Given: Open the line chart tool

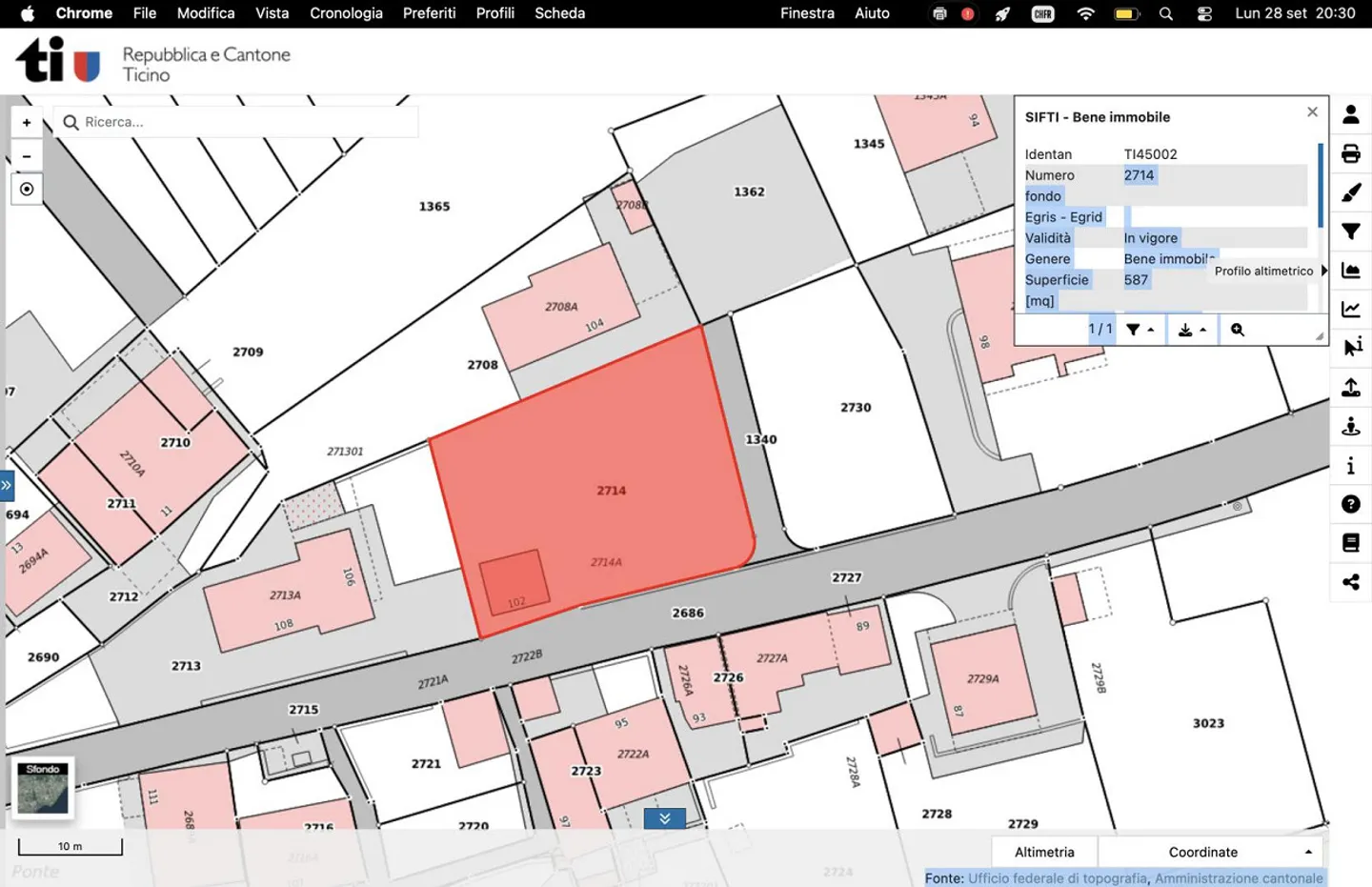Looking at the screenshot, I should (x=1350, y=310).
